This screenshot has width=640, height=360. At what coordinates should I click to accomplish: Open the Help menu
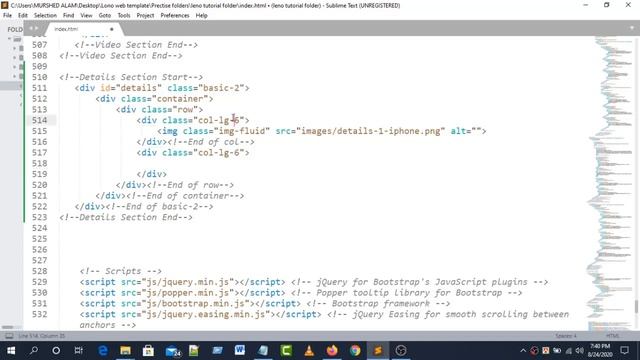point(202,16)
